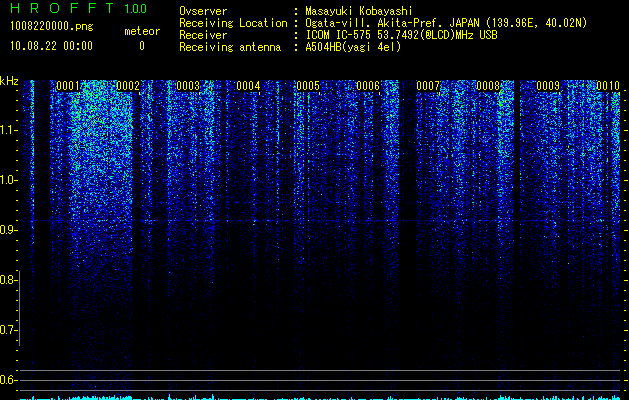Select the 0009 minute marker
The height and width of the screenshot is (400, 629).
pos(548,86)
